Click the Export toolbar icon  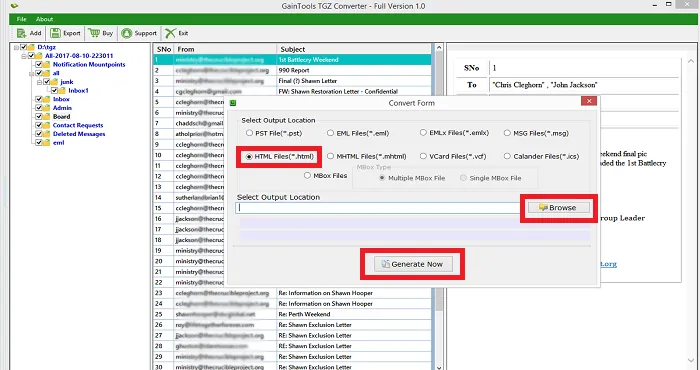[x=55, y=33]
